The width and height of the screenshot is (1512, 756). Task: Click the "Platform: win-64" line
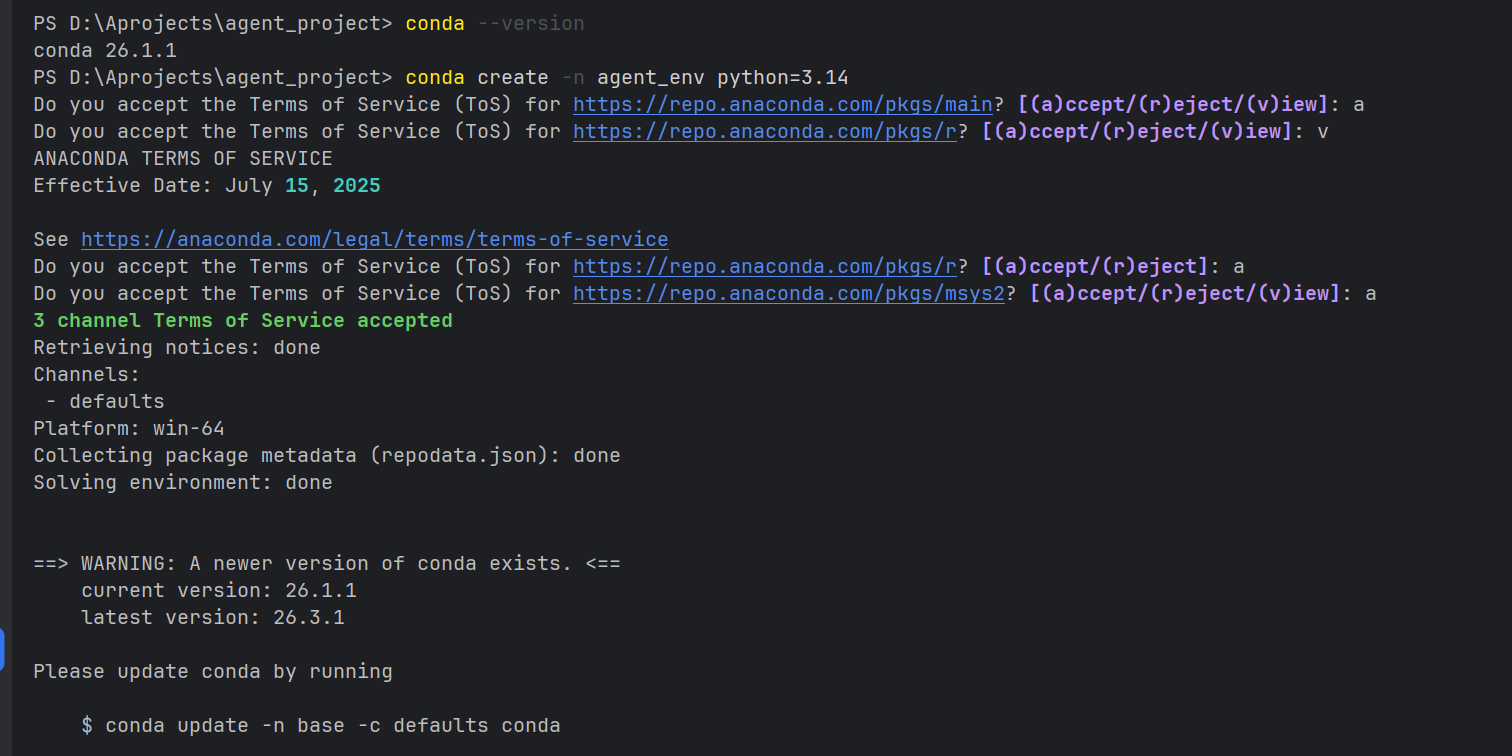tap(129, 428)
